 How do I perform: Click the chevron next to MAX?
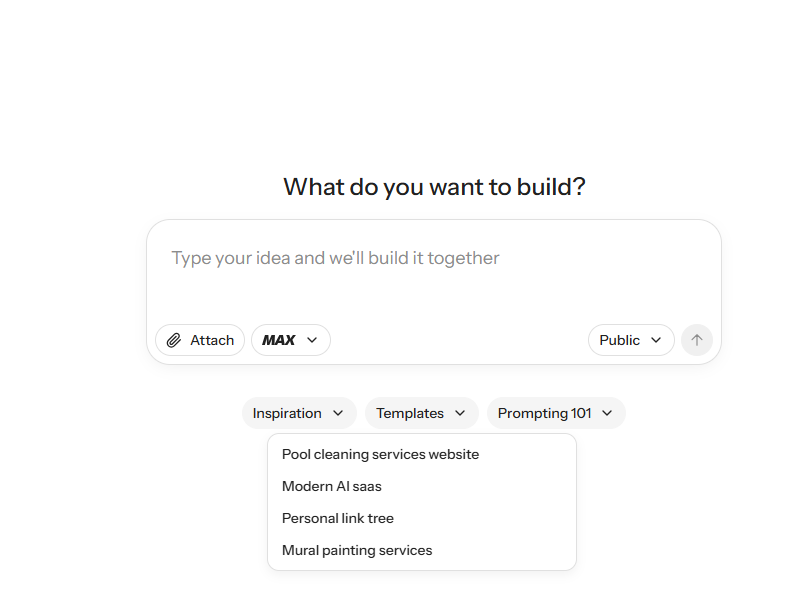tap(312, 340)
